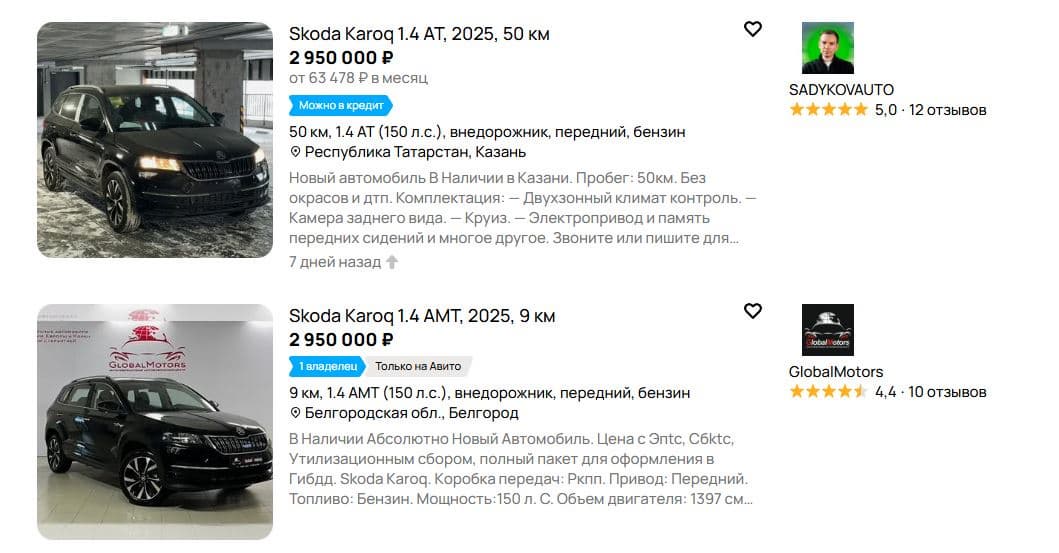Add first Skoda Karoq listing to favorites

tap(753, 29)
